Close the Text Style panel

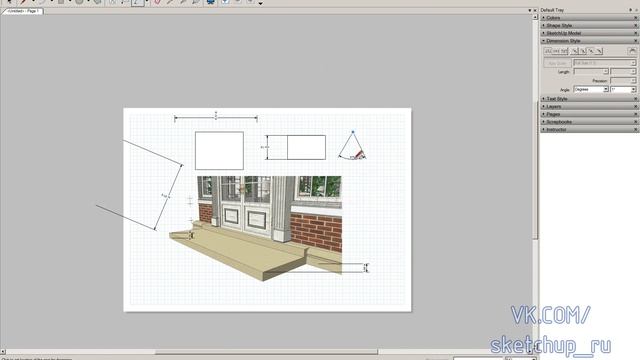636,99
